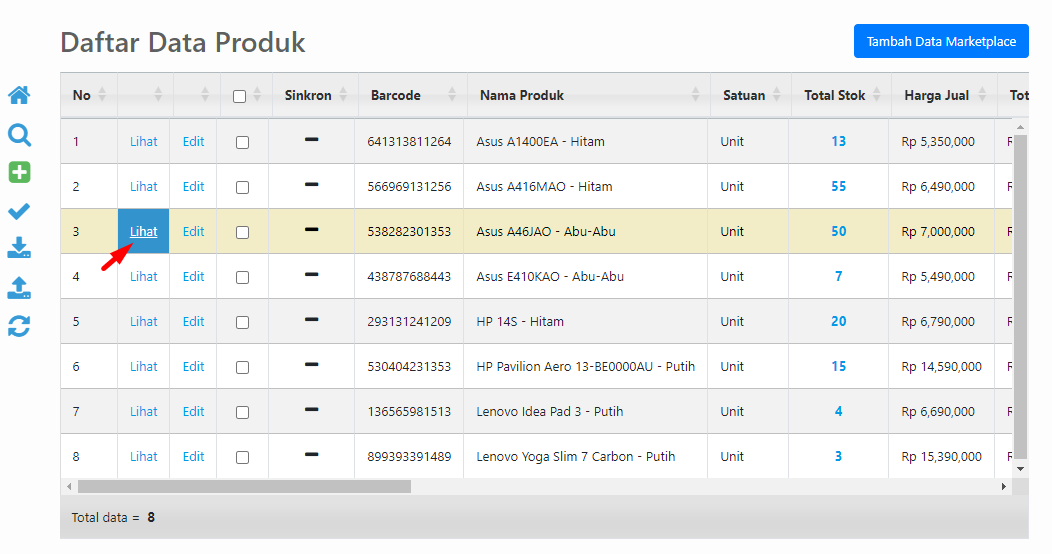Click total stock 4 for Lenovo Idea Pad
The width and height of the screenshot is (1052, 554).
[x=839, y=411]
